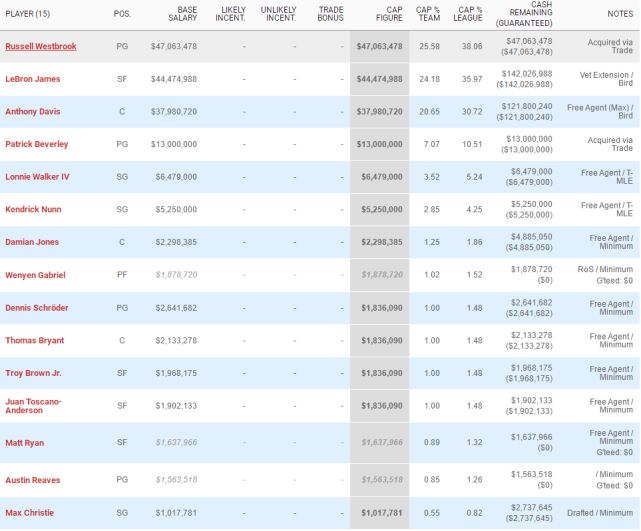
Task: Select Lonnie Walker IV cap % team 3.52
Action: [432, 177]
